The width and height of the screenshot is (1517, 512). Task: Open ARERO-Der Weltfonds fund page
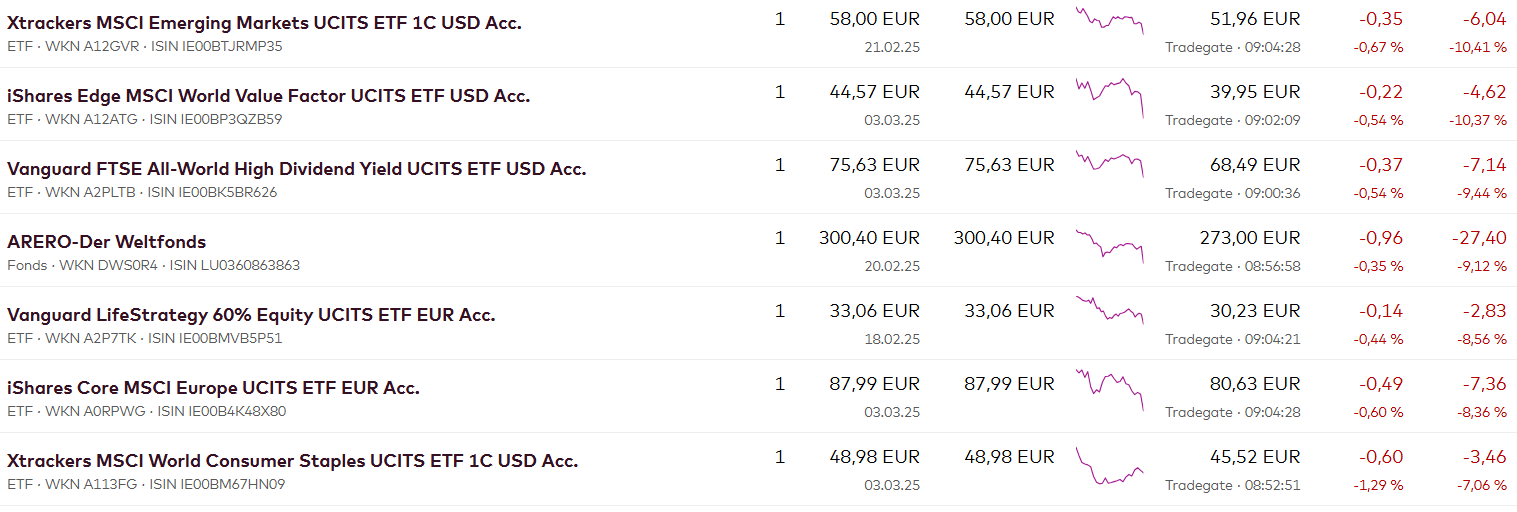tap(106, 242)
